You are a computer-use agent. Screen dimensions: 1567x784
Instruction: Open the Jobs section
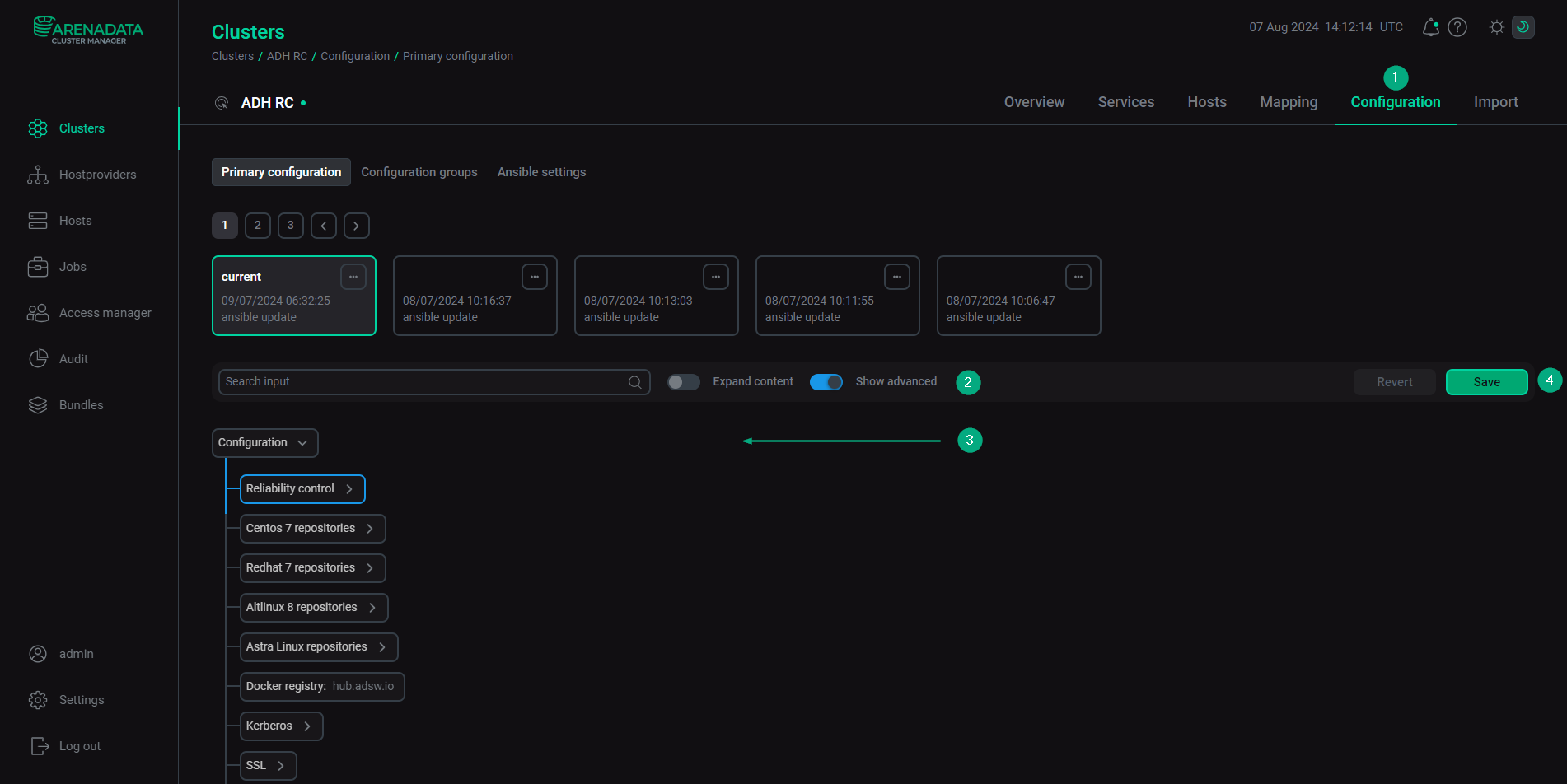point(73,267)
